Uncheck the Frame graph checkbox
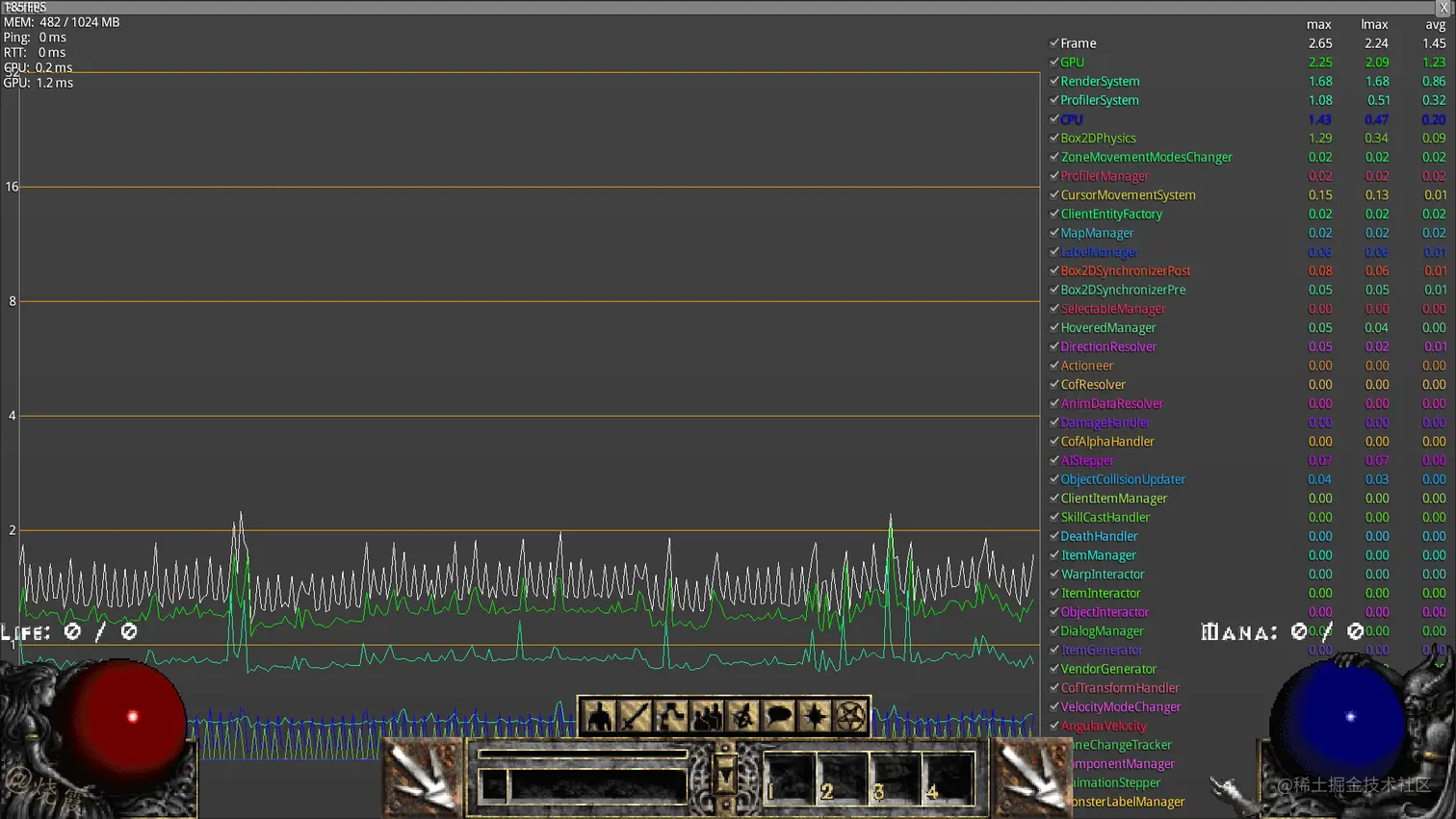The width and height of the screenshot is (1456, 819). [x=1054, y=43]
